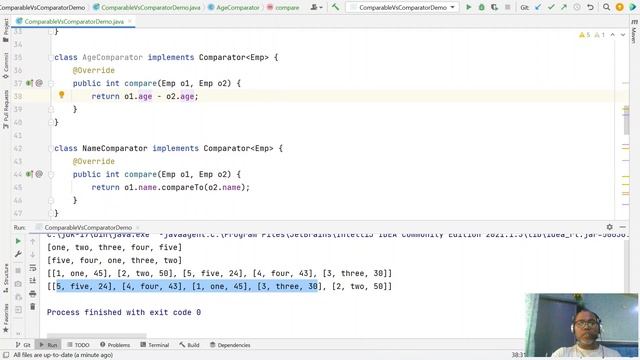The height and width of the screenshot is (360, 640).
Task: Click the Run console horizontal scrollbar
Action: (x=97, y=336)
